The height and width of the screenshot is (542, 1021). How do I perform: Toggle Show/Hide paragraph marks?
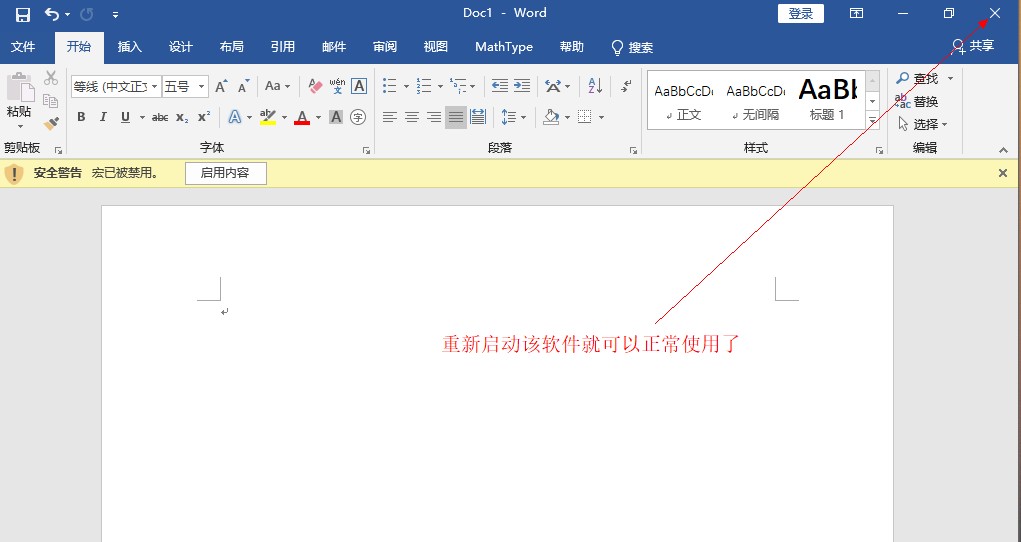tap(626, 86)
